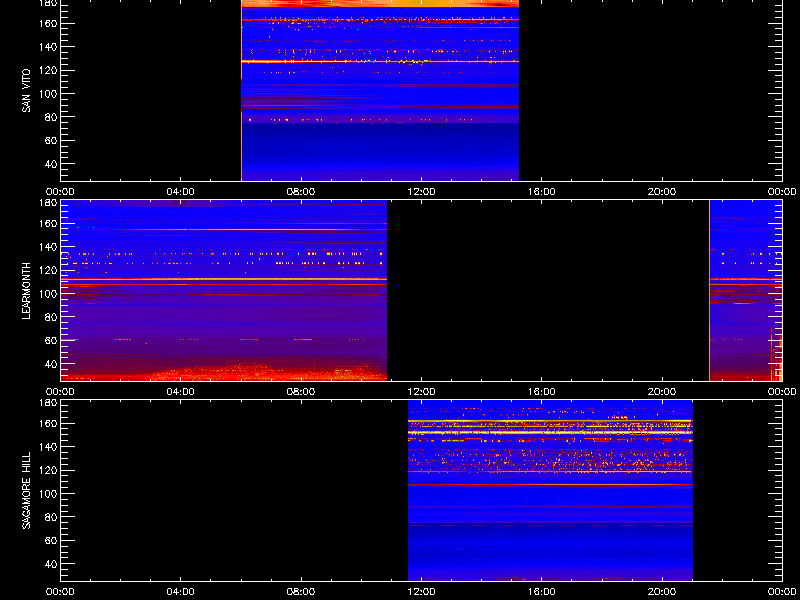This screenshot has height=600, width=800.
Task: Click the 12:00 time label below San Vito plot
Action: [x=421, y=192]
